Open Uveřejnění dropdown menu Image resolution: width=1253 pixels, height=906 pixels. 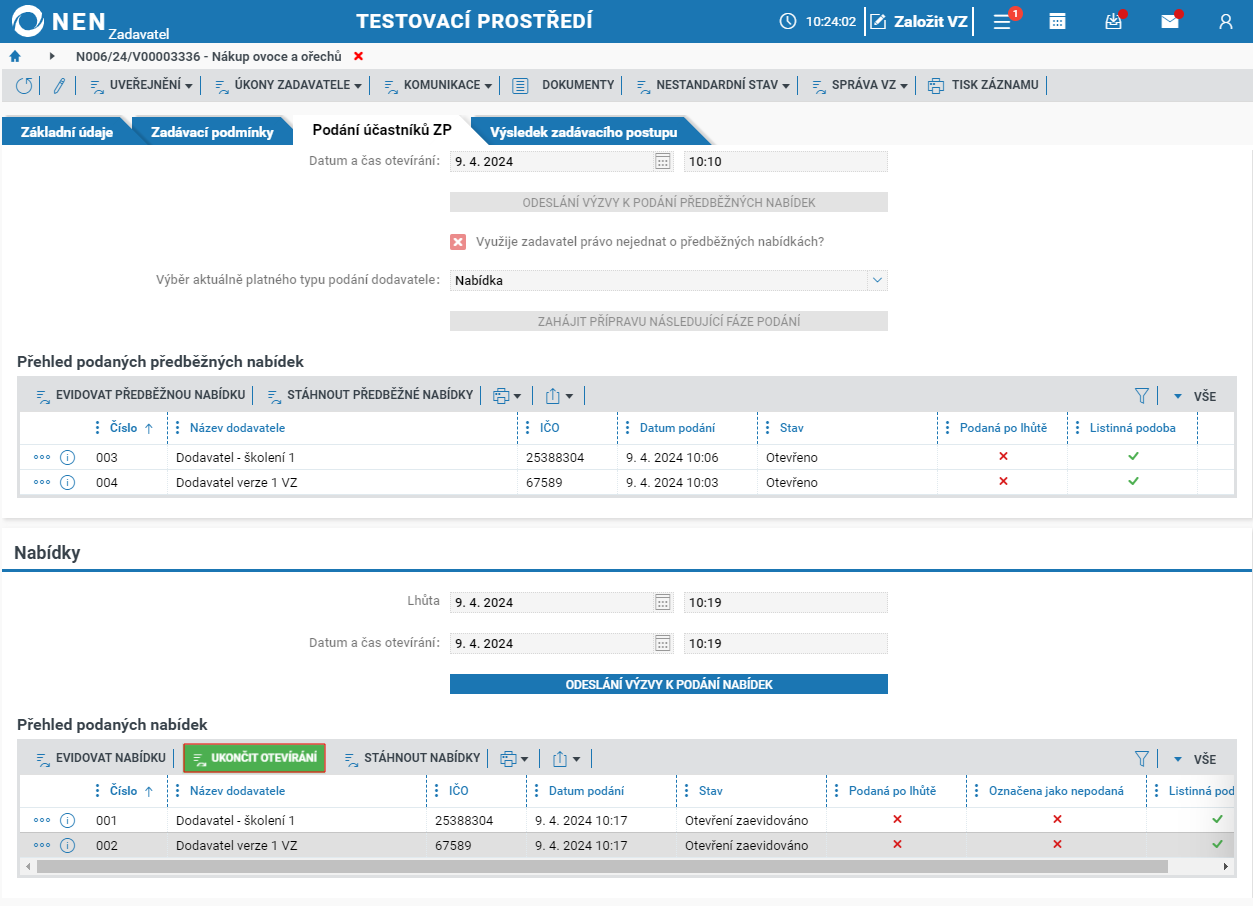click(141, 86)
